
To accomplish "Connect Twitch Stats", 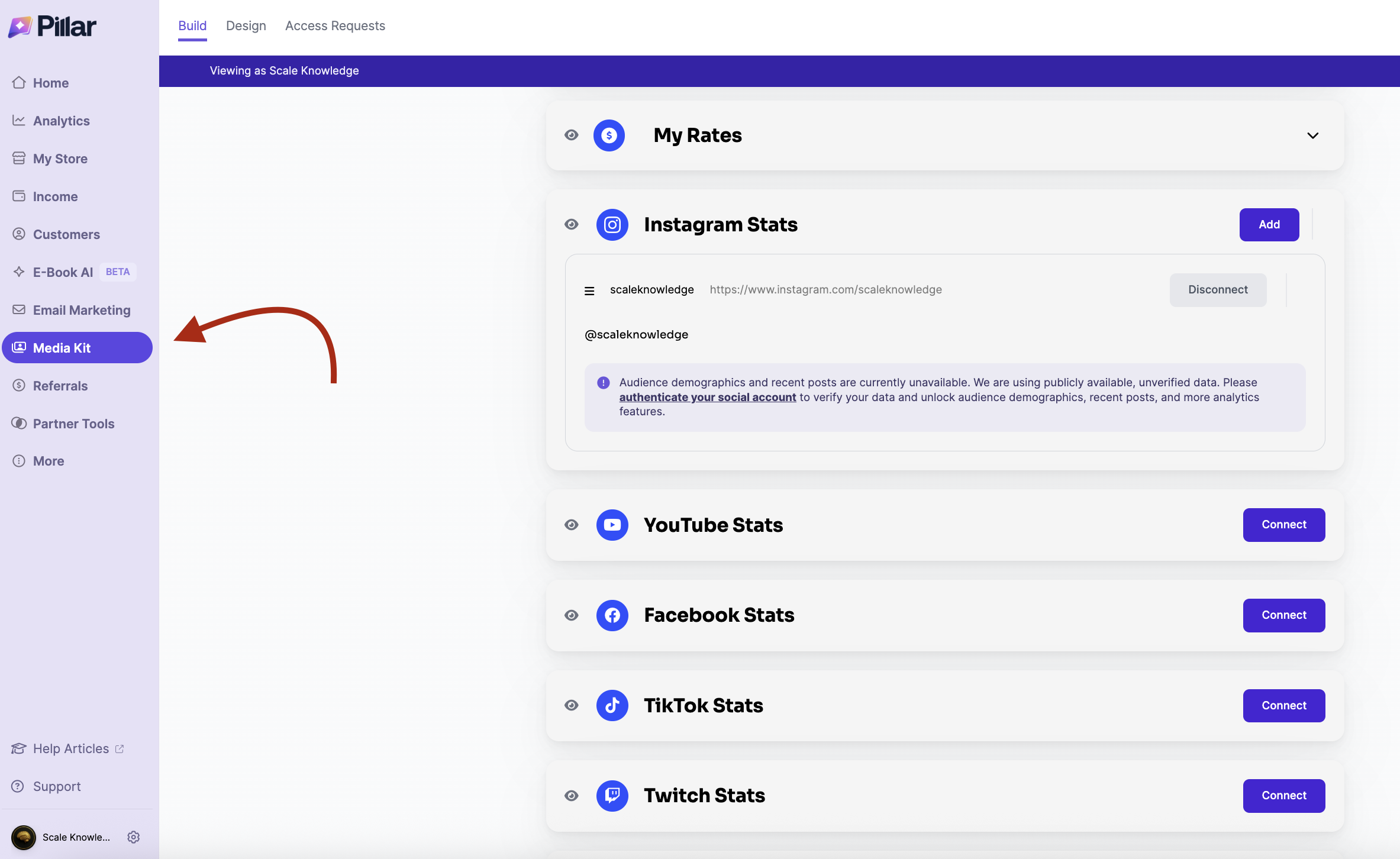I will pyautogui.click(x=1284, y=796).
